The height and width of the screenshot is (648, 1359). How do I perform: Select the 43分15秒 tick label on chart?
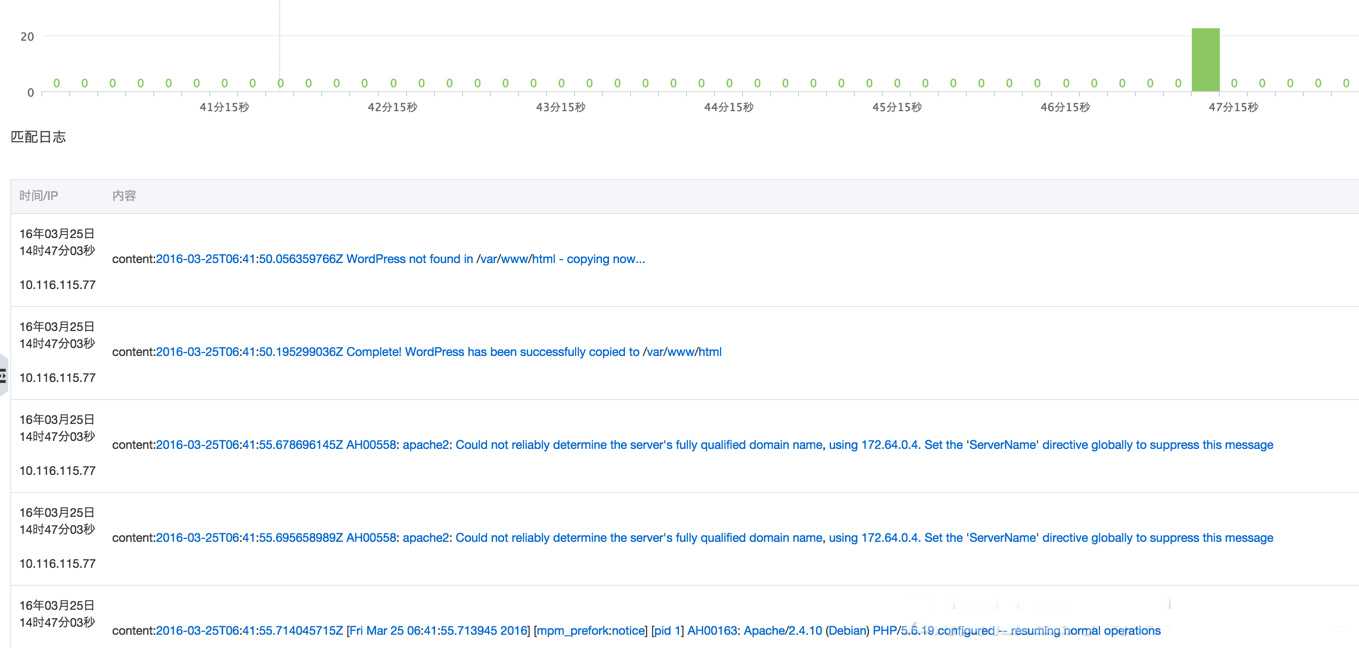pos(560,107)
